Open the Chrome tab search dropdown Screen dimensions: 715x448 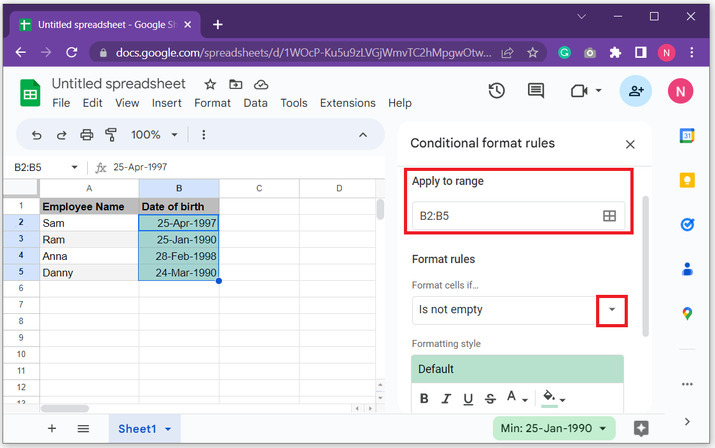[x=581, y=16]
